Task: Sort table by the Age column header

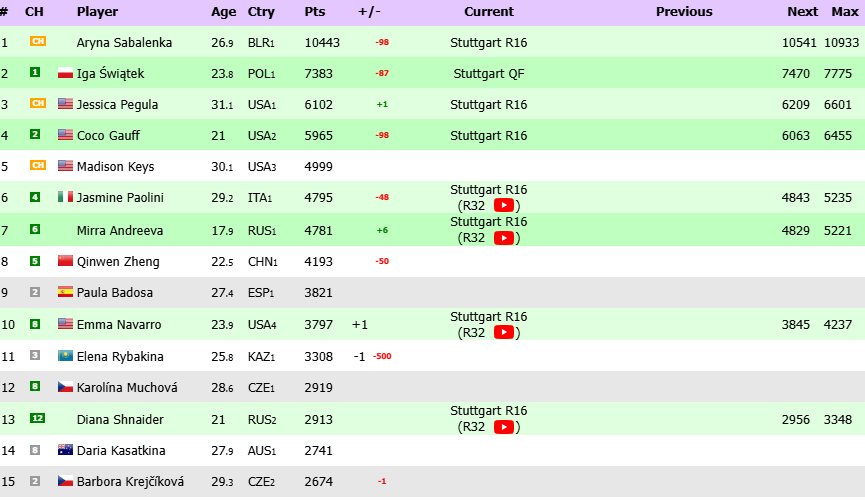Action: pyautogui.click(x=223, y=12)
